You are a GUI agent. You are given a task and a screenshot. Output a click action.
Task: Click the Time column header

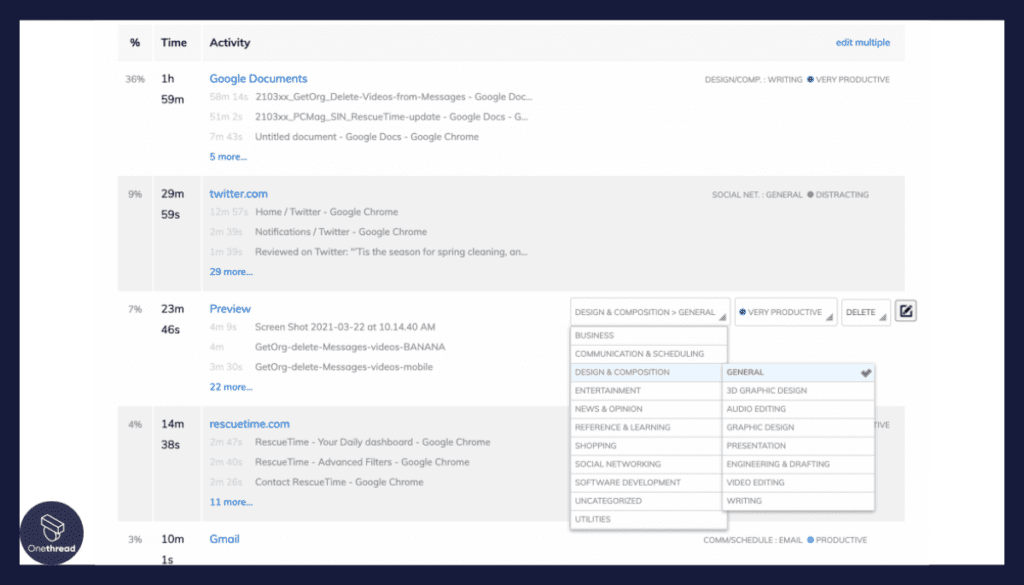(x=174, y=42)
